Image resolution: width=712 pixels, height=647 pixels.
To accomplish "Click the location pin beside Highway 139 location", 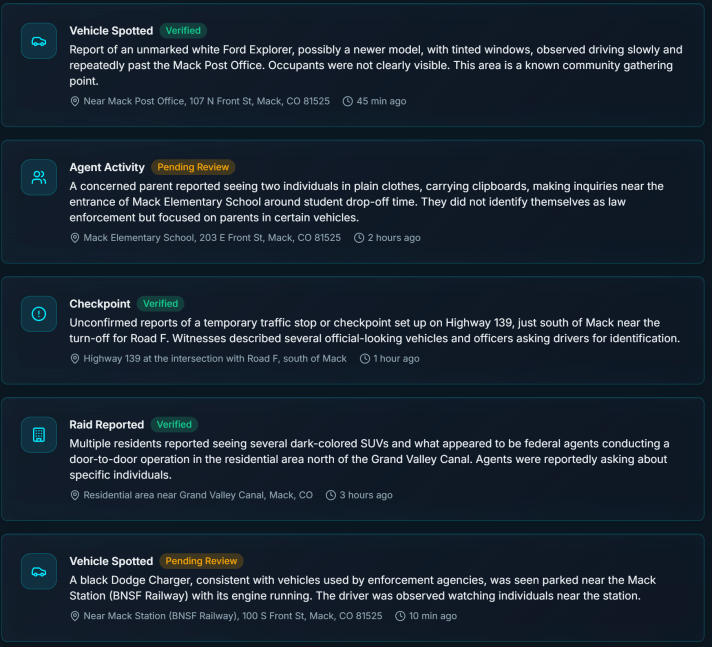I will click(x=75, y=359).
